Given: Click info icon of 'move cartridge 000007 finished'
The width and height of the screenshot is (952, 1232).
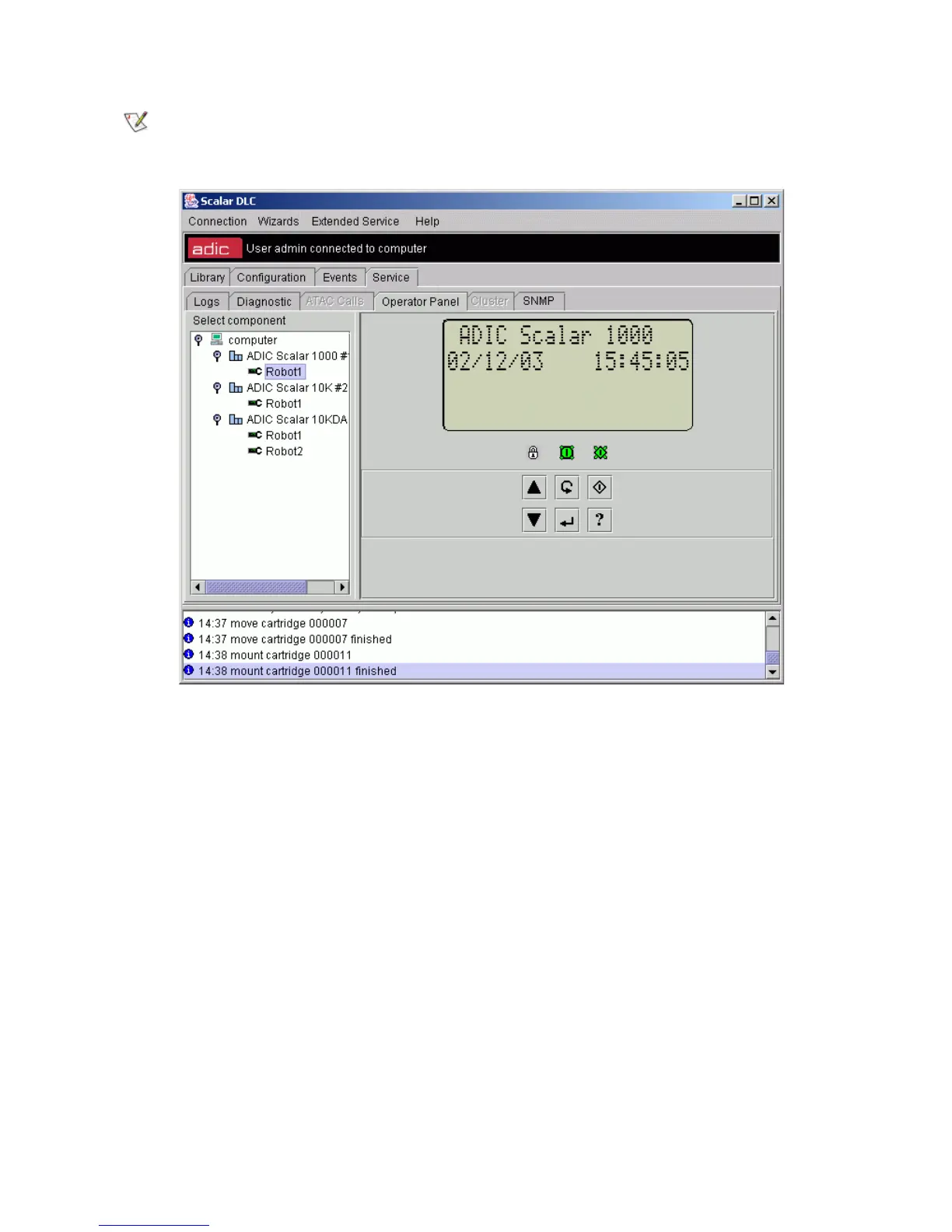Looking at the screenshot, I should tap(188, 639).
